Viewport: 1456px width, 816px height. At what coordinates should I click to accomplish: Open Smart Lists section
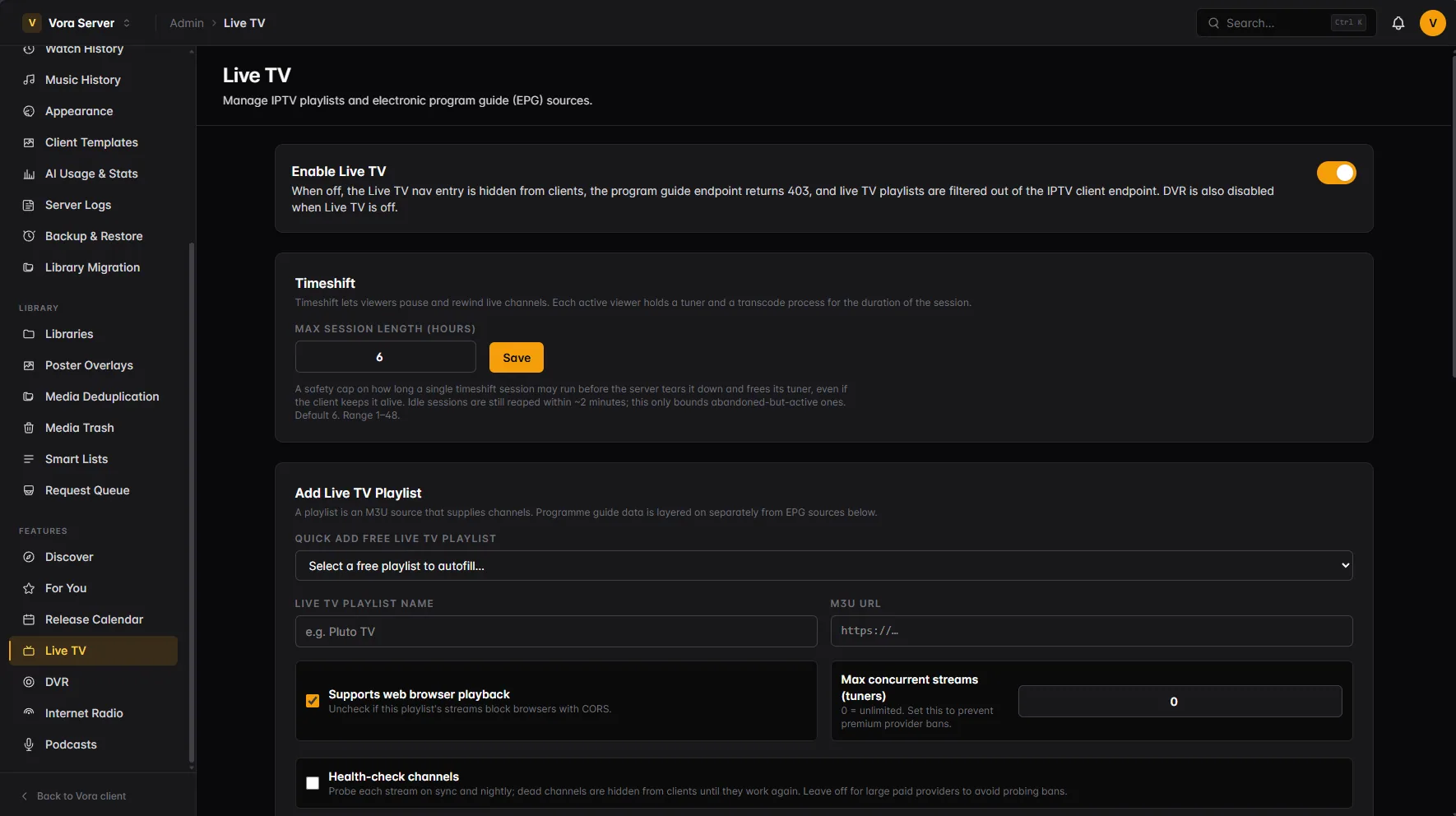coord(93,459)
